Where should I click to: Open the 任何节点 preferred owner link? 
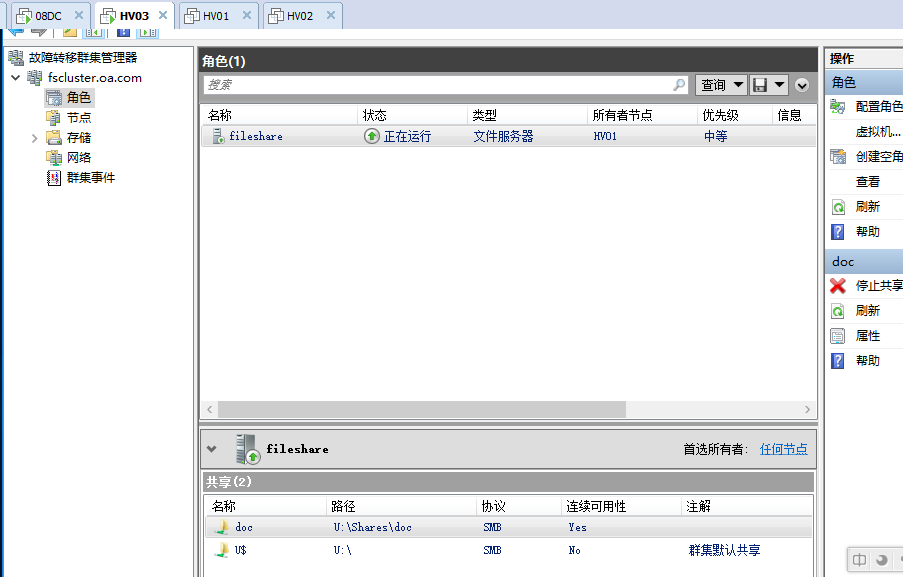tap(783, 449)
